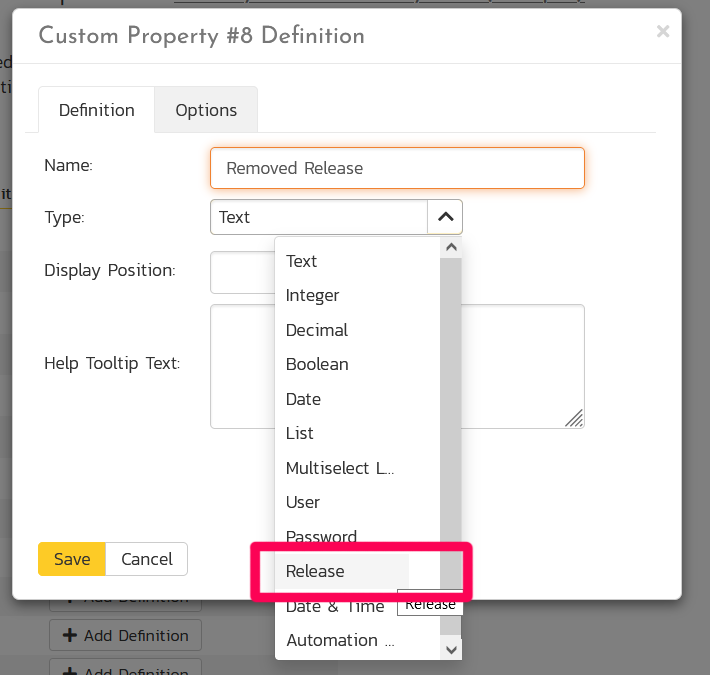Viewport: 710px width, 675px height.
Task: Pick List in the type dropdown
Action: click(x=300, y=433)
